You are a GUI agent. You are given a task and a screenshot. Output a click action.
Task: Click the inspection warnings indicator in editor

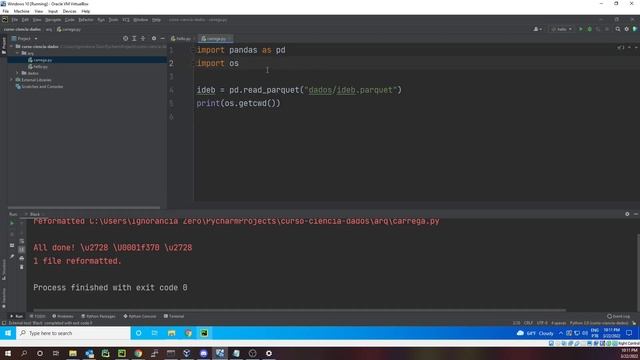[x=621, y=48]
